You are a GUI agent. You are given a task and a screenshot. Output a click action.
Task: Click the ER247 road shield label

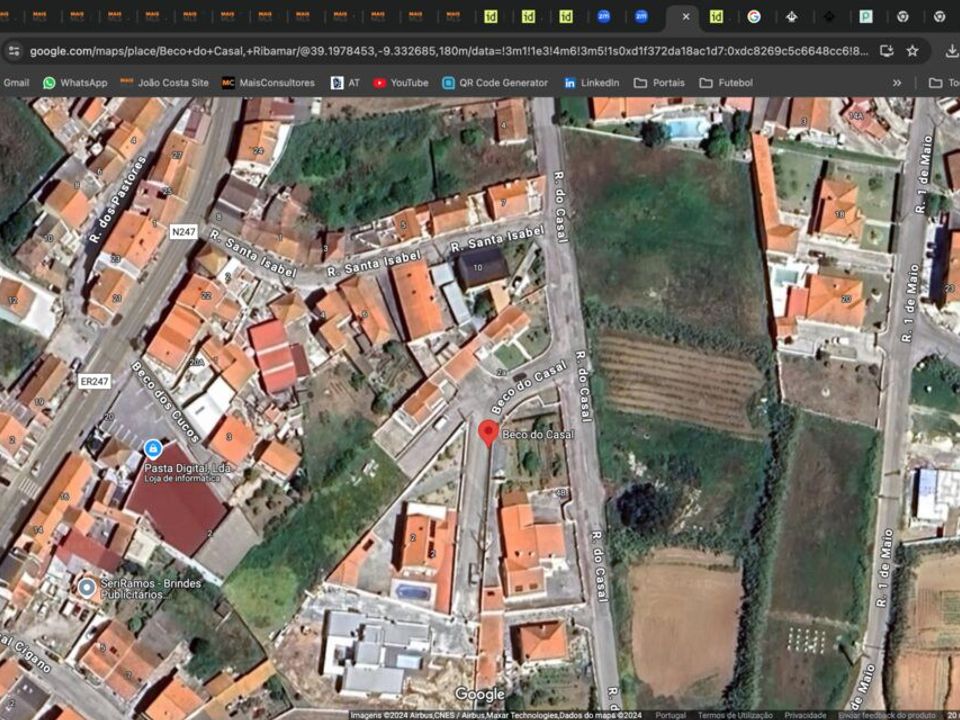94,381
